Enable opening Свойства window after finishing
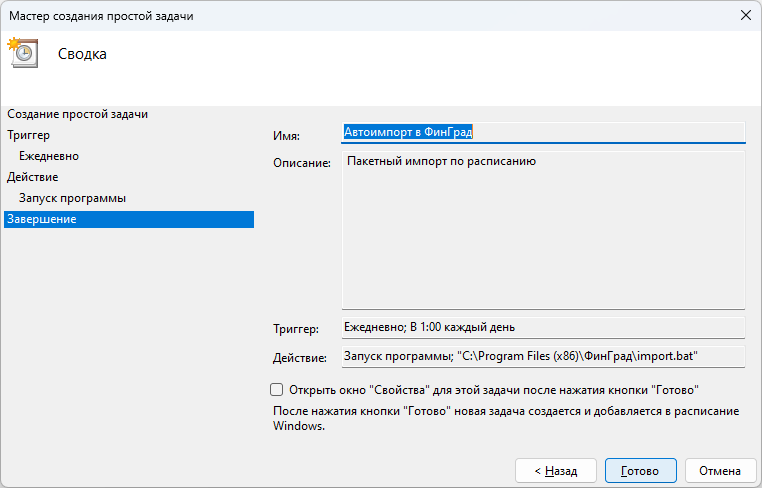 pos(277,389)
